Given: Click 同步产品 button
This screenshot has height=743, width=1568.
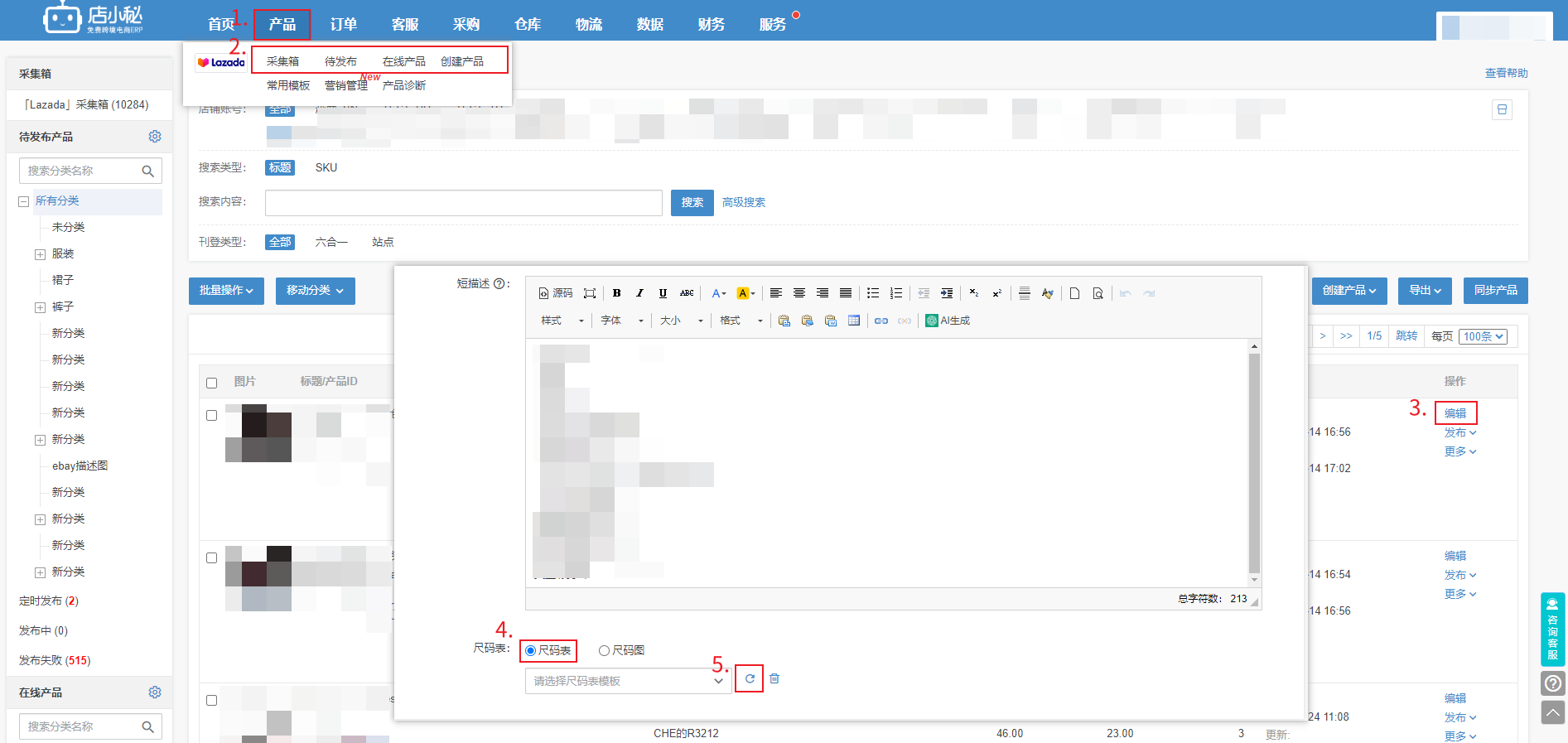Looking at the screenshot, I should pyautogui.click(x=1496, y=291).
